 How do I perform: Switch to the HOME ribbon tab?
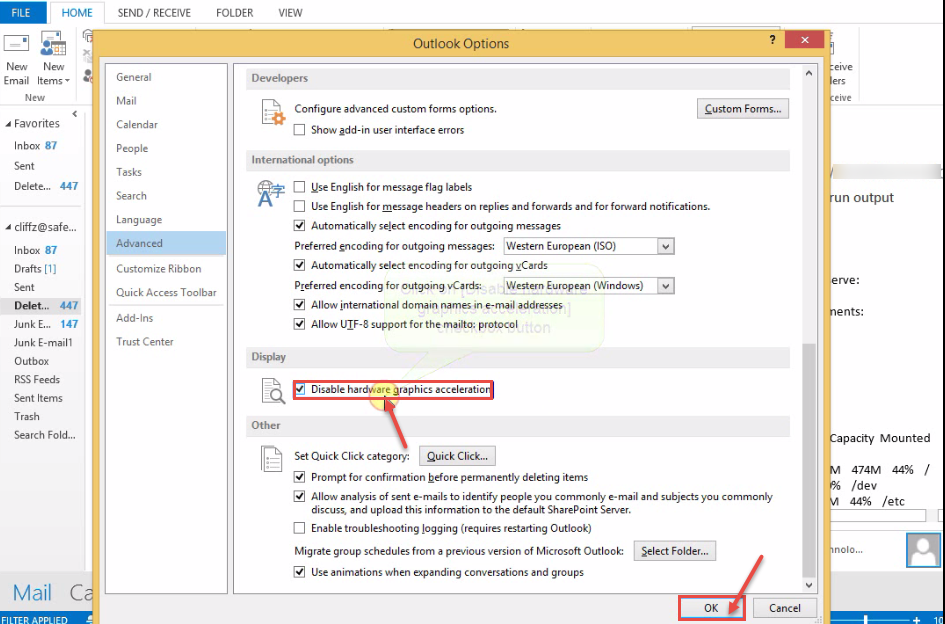pyautogui.click(x=77, y=13)
